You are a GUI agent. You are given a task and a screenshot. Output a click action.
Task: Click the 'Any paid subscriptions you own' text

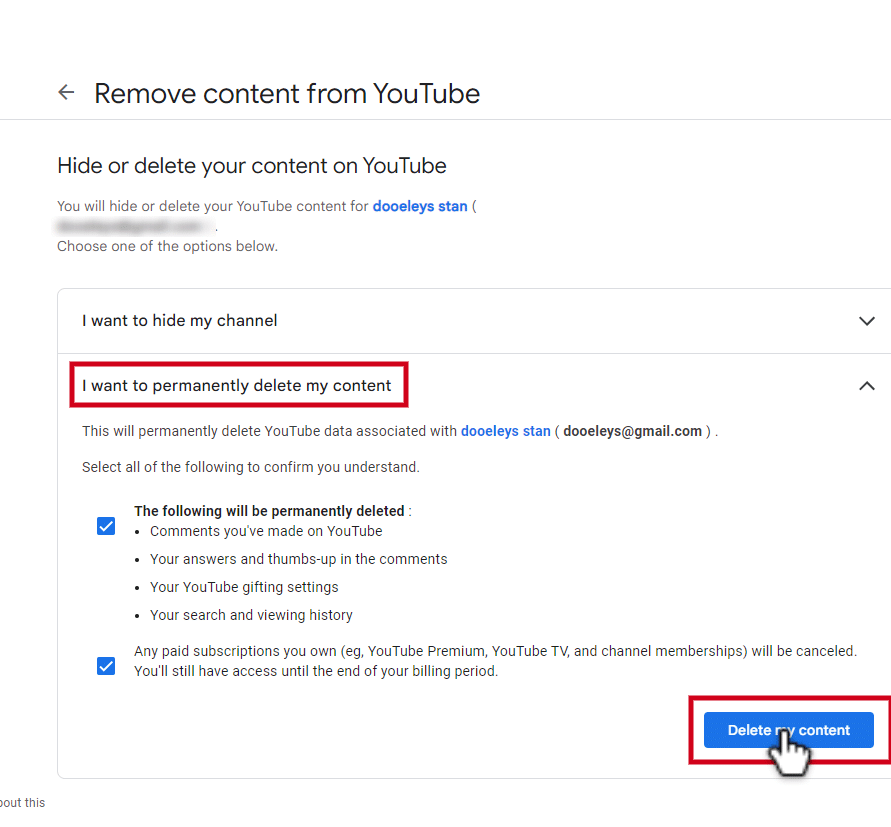click(495, 661)
